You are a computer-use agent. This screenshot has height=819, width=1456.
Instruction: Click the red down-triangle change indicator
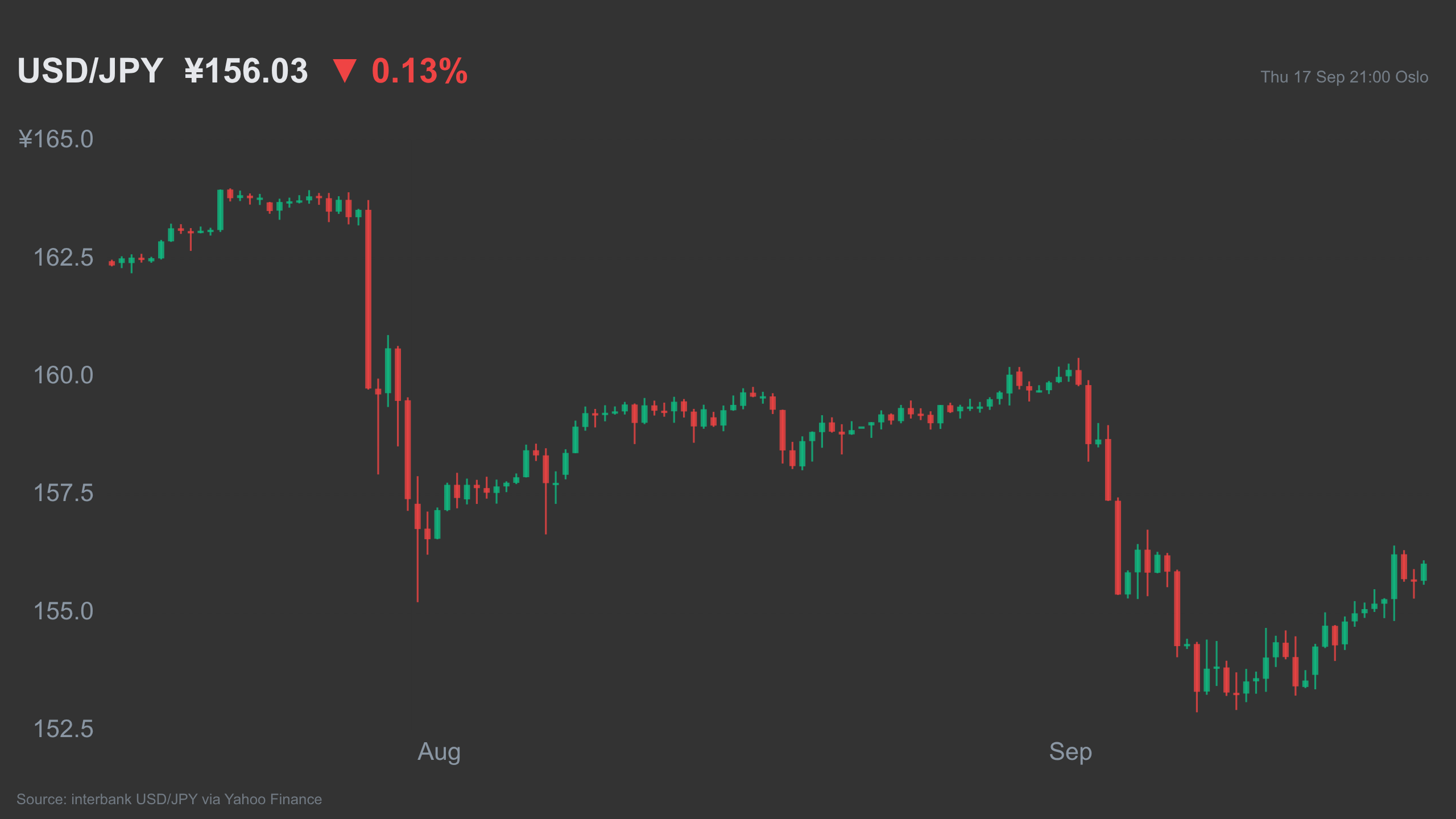pyautogui.click(x=345, y=71)
